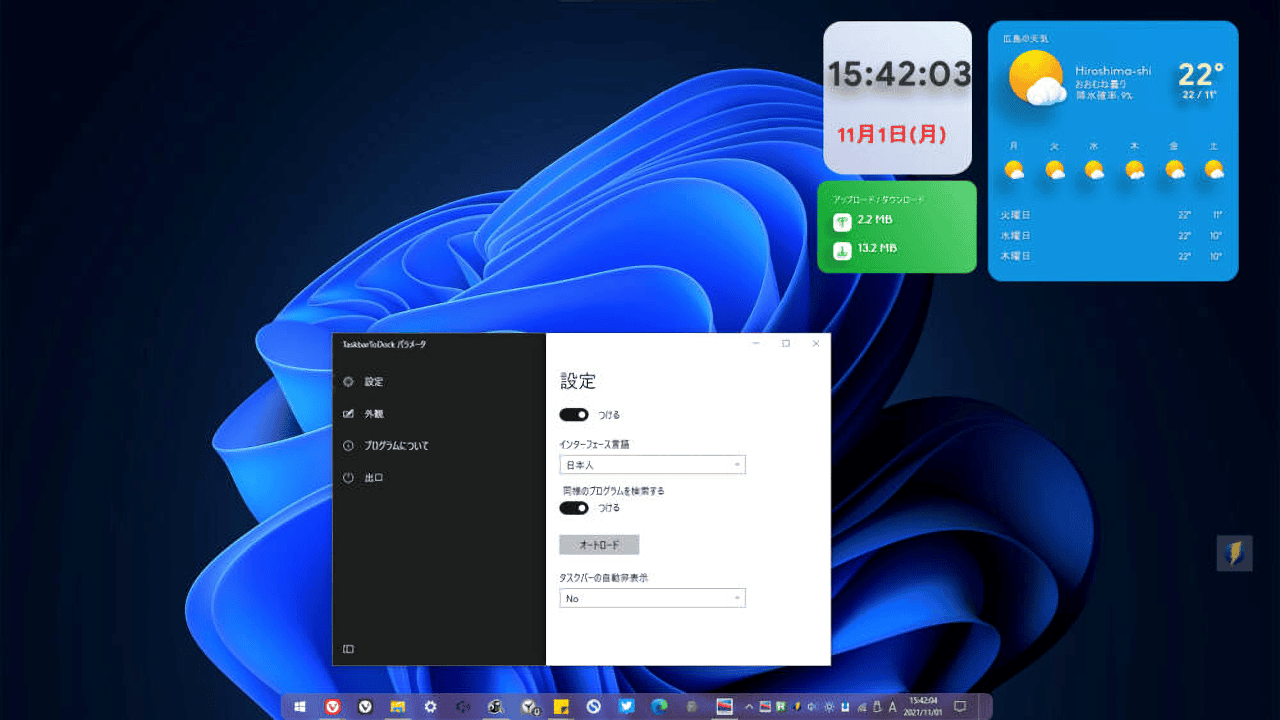Click the 15:42:03 clock widget
Screen dimensions: 1280x720
click(900, 74)
